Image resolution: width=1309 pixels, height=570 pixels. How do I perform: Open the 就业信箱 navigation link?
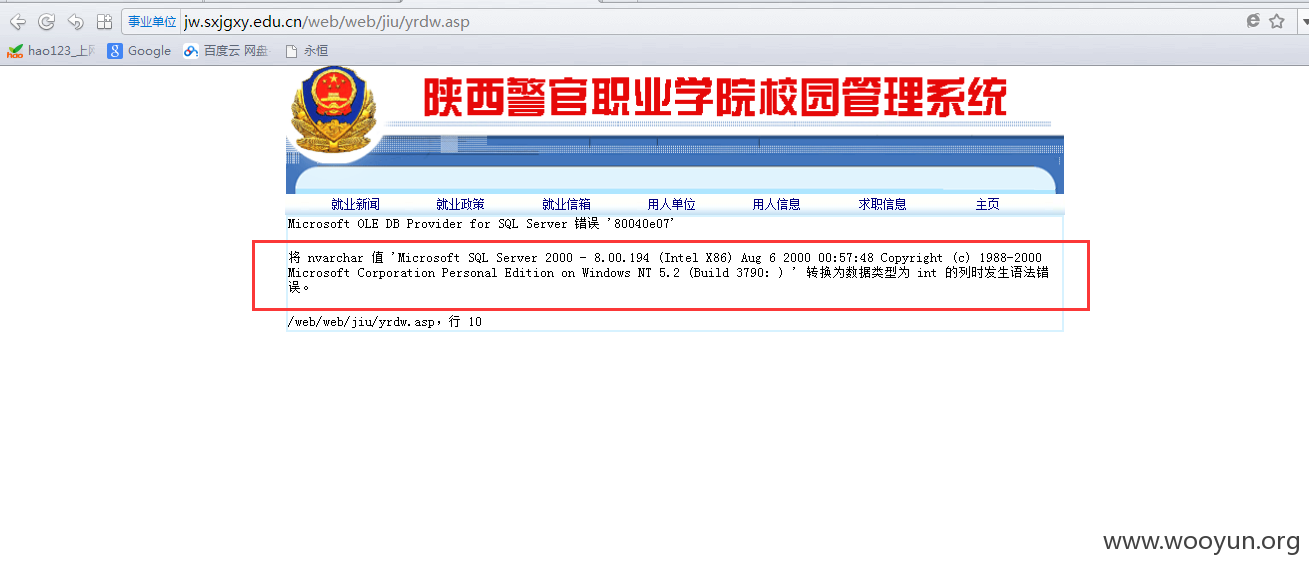pos(566,204)
